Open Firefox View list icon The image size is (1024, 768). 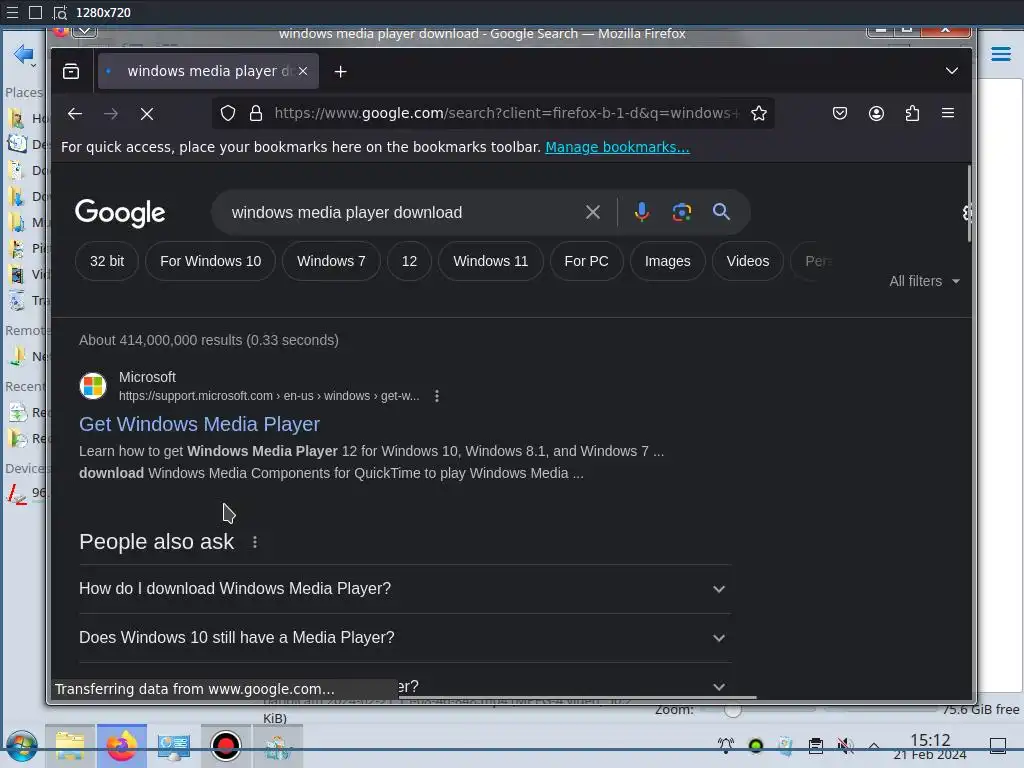[71, 71]
